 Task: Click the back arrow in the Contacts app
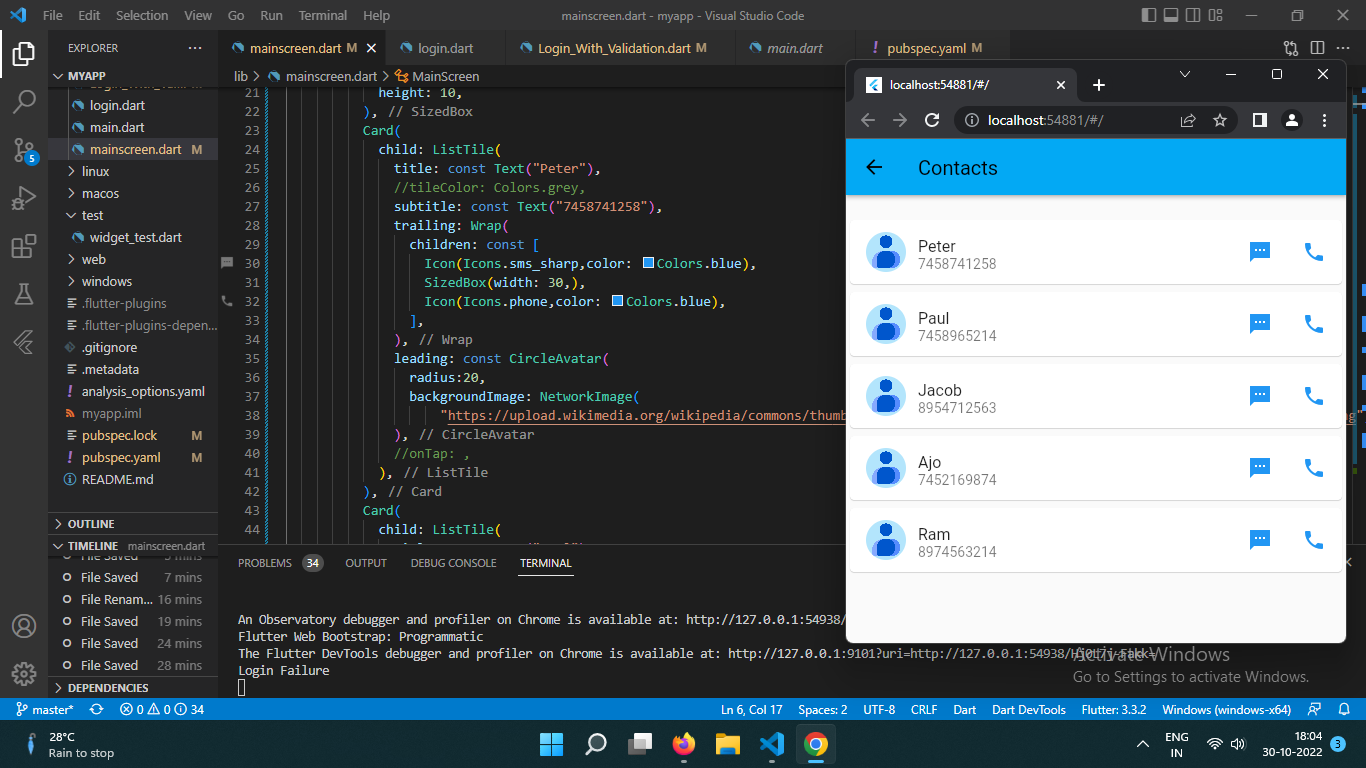coord(874,168)
